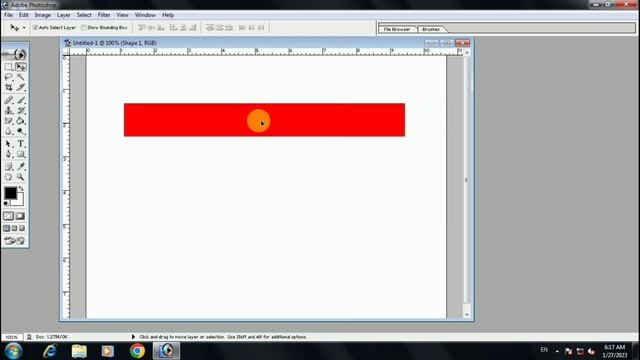Select the Slice tool
640x360 pixels.
pos(21,87)
